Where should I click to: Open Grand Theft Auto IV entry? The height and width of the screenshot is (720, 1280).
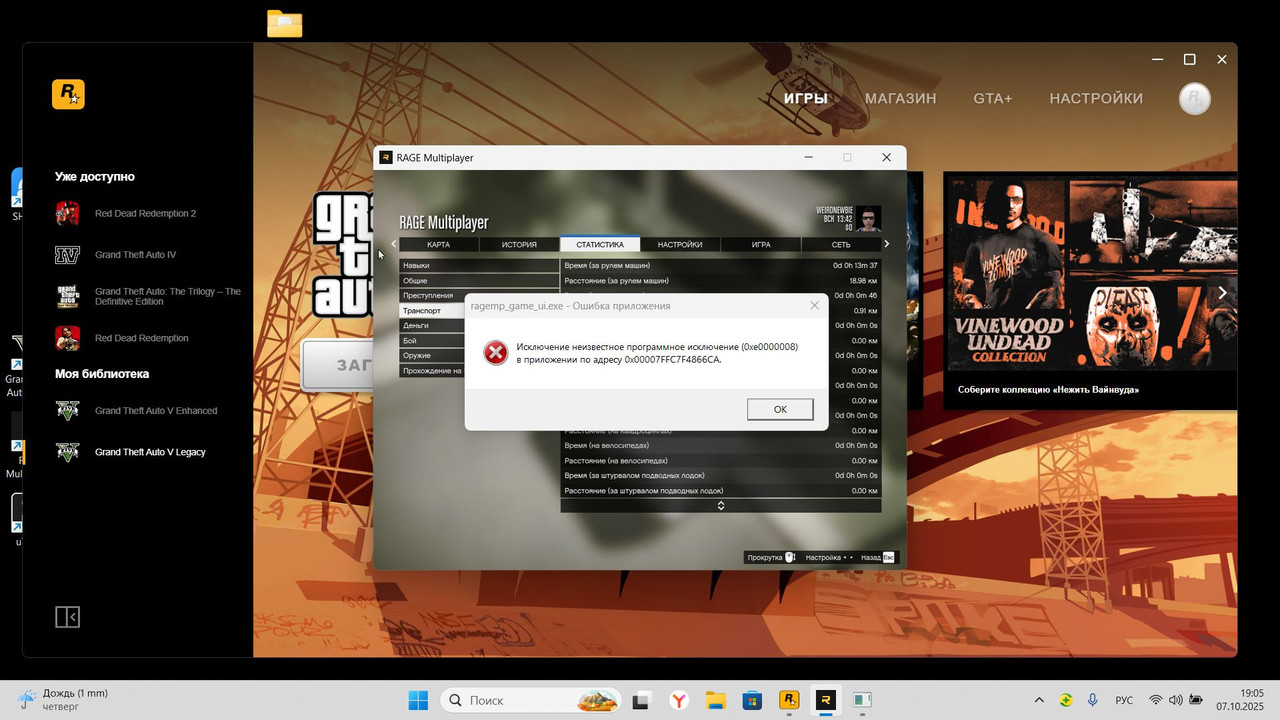(x=135, y=255)
